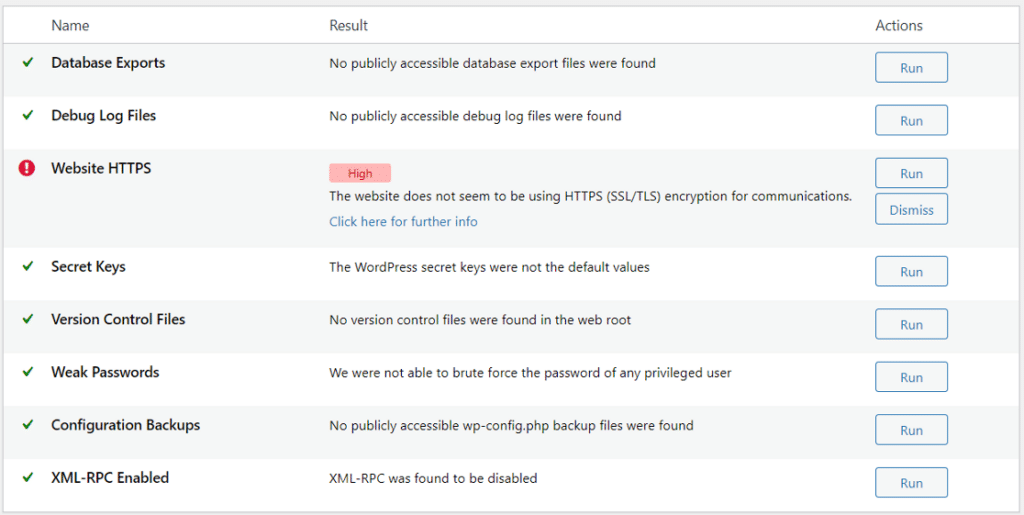Click the green checkmark next to Database Exports
The width and height of the screenshot is (1024, 515).
[28, 62]
